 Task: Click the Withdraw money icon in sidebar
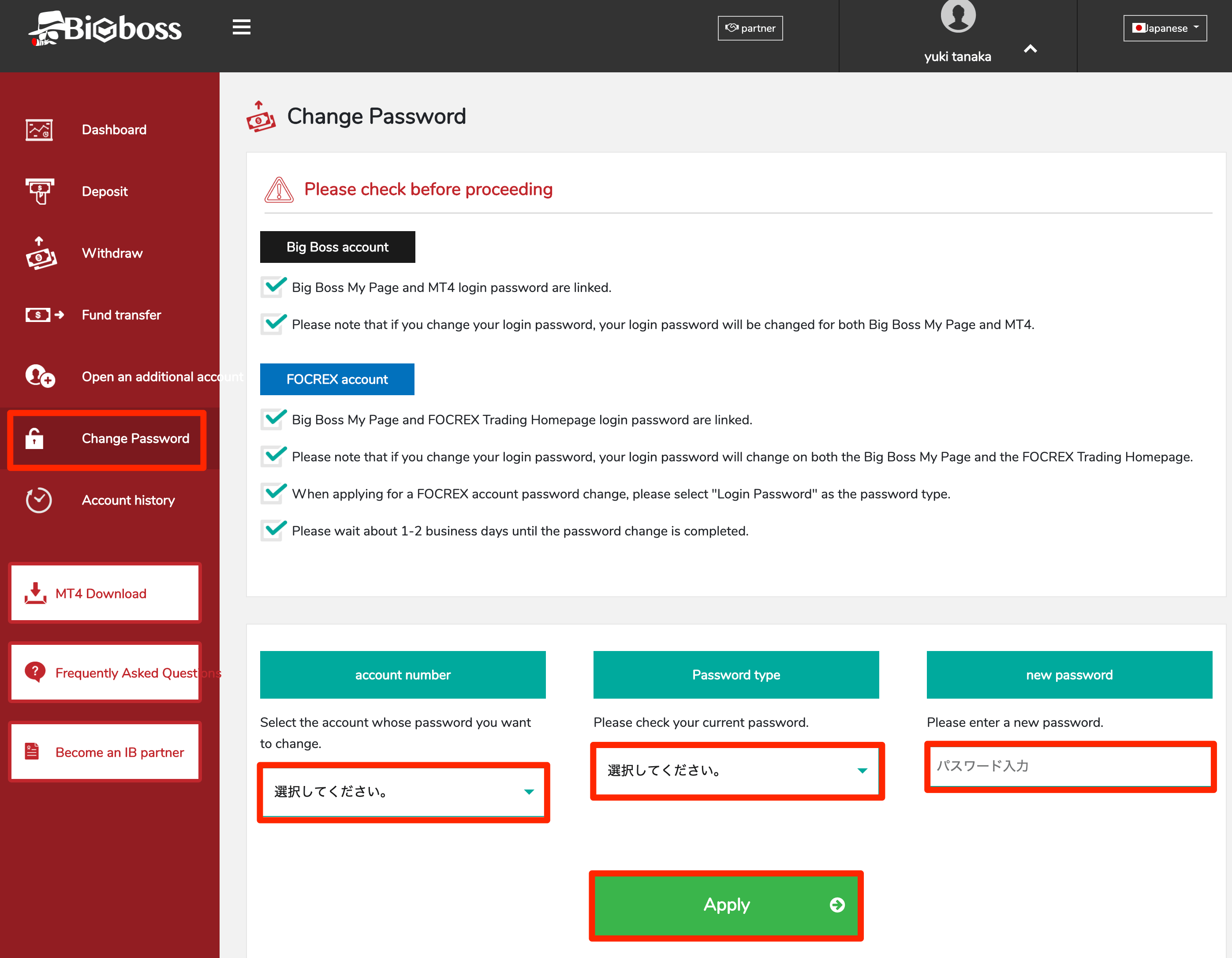(41, 253)
